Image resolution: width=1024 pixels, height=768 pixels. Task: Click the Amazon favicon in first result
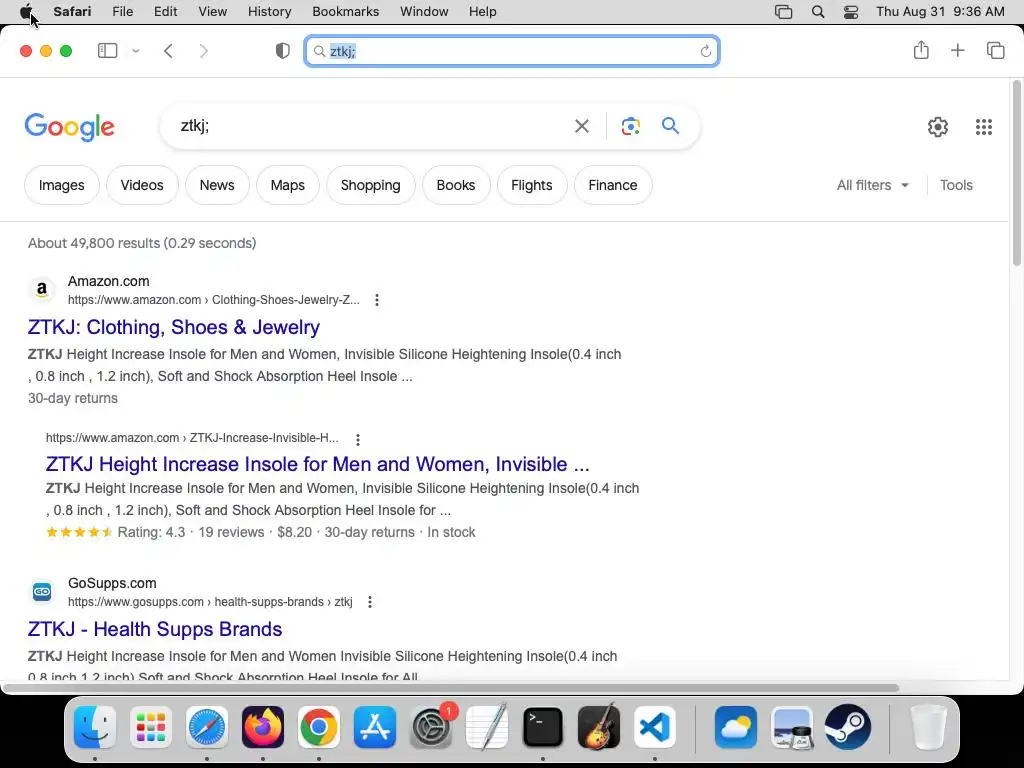tap(42, 289)
